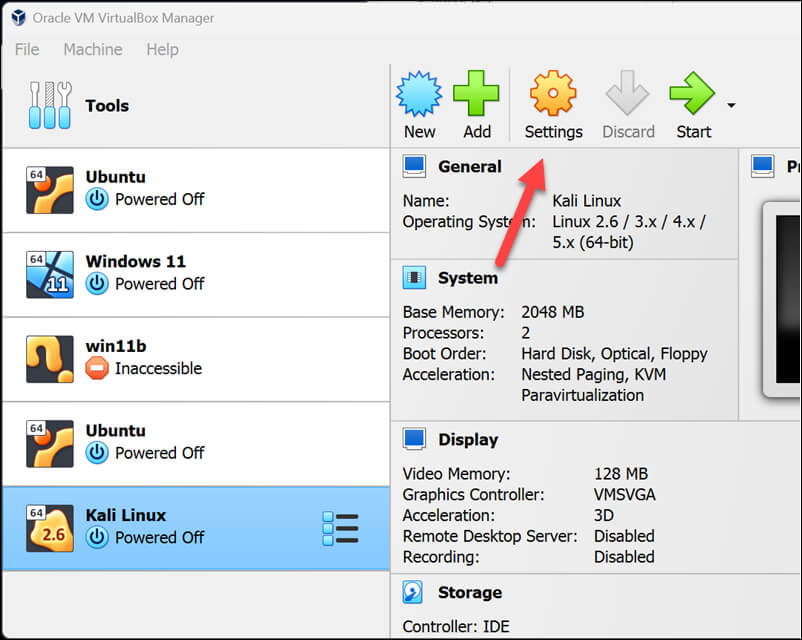Open the Machine menu
The width and height of the screenshot is (802, 640).
point(92,49)
